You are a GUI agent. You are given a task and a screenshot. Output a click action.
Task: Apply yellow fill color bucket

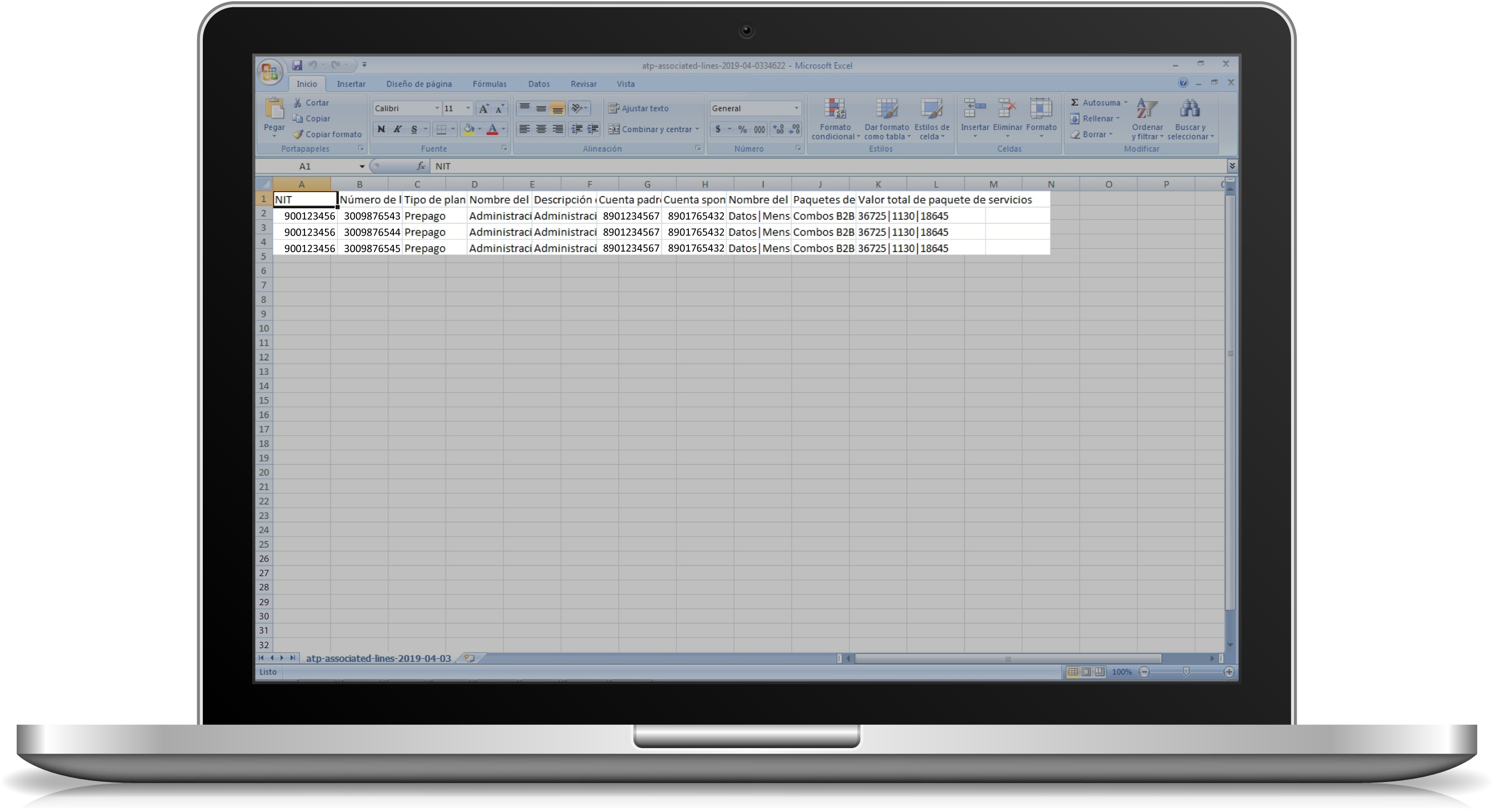tap(468, 129)
